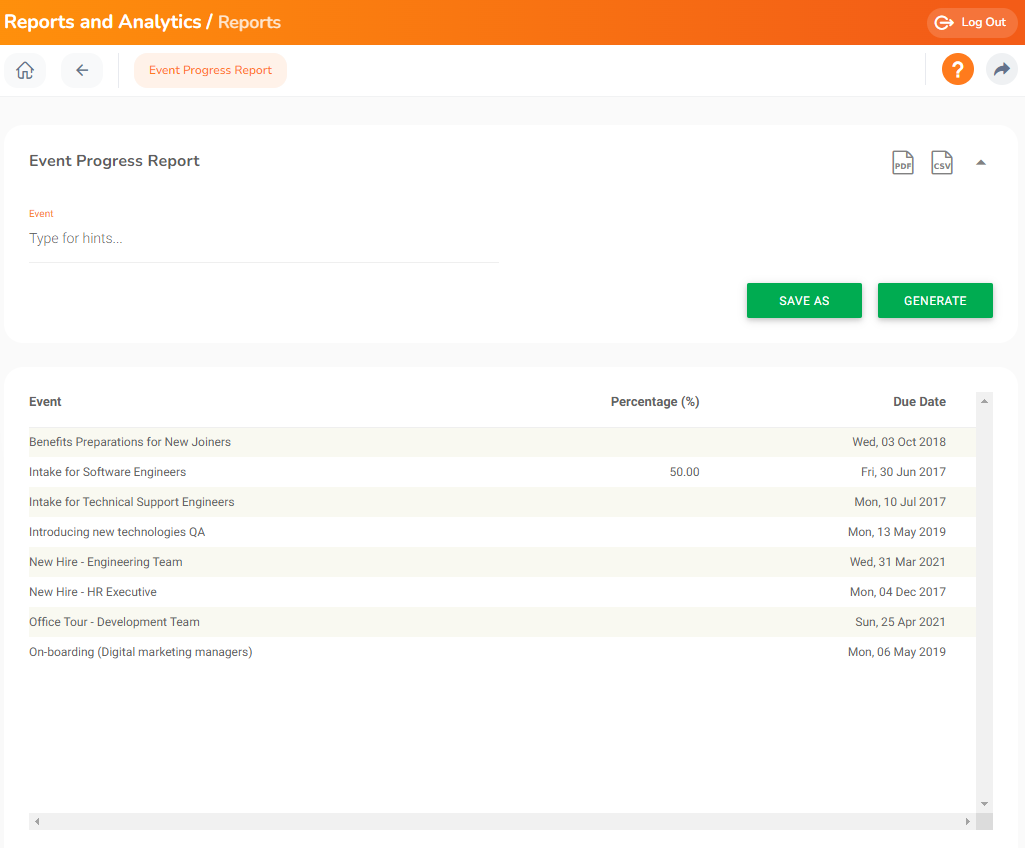Select Benefits Preparations for New Joiners row

[x=502, y=442]
